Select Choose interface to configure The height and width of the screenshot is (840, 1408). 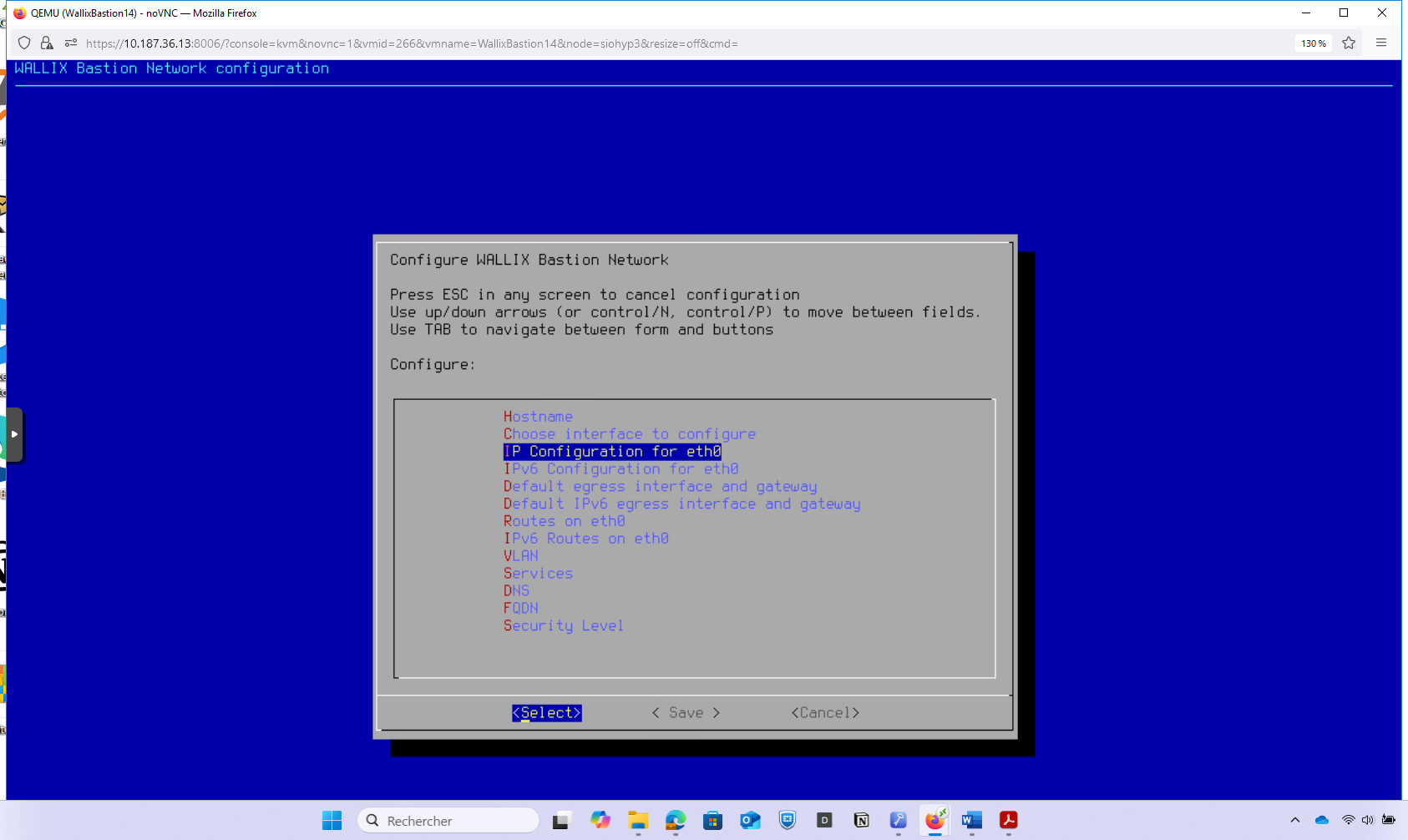point(629,434)
